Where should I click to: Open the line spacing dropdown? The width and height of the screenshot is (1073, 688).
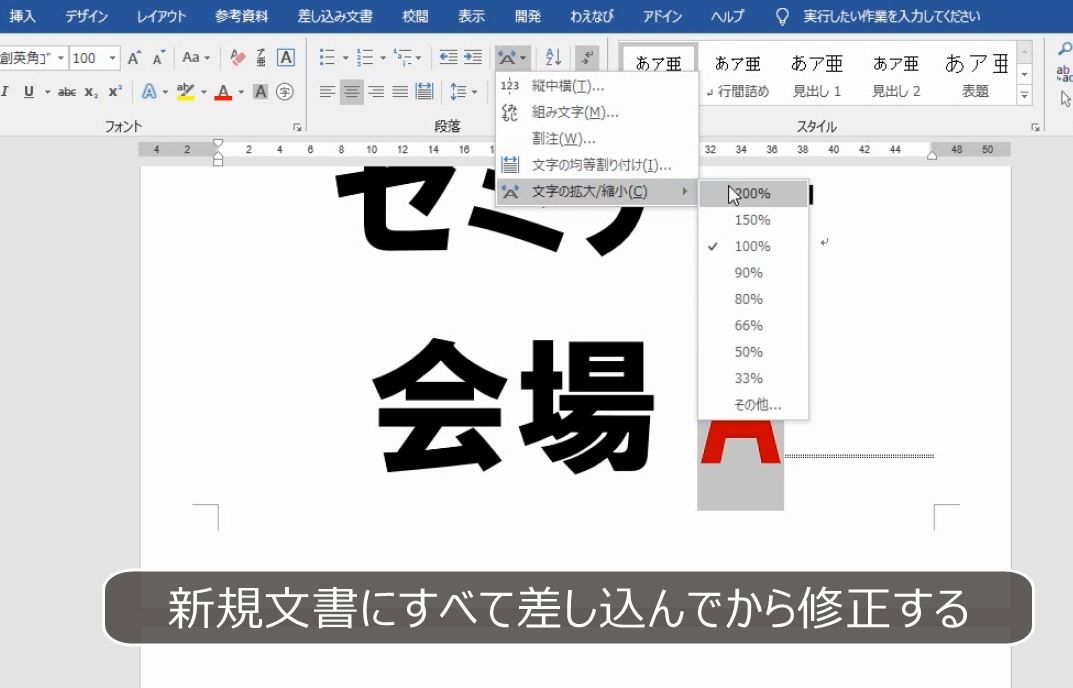point(460,92)
